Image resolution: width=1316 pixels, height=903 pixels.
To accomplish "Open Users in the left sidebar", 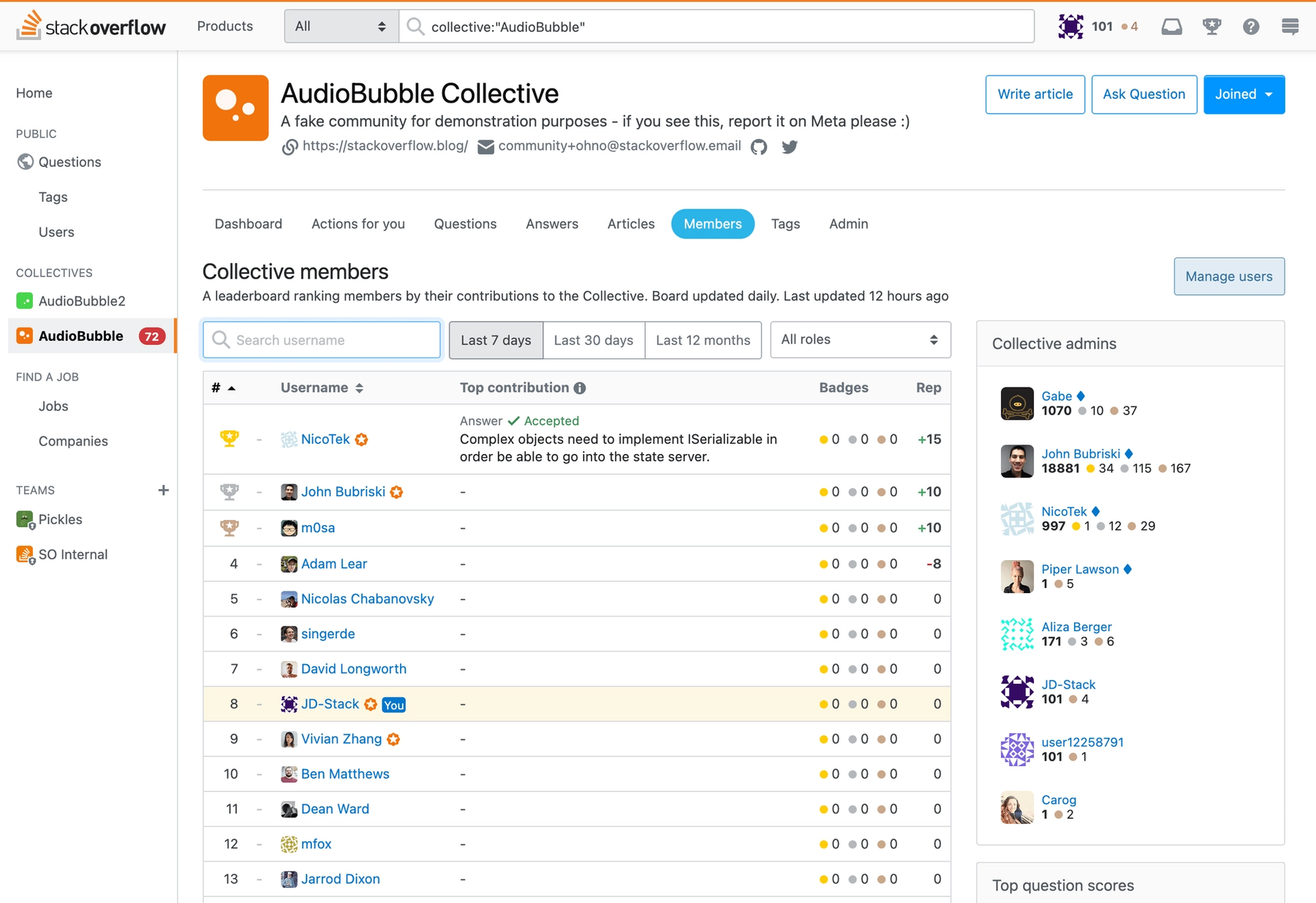I will click(x=56, y=232).
